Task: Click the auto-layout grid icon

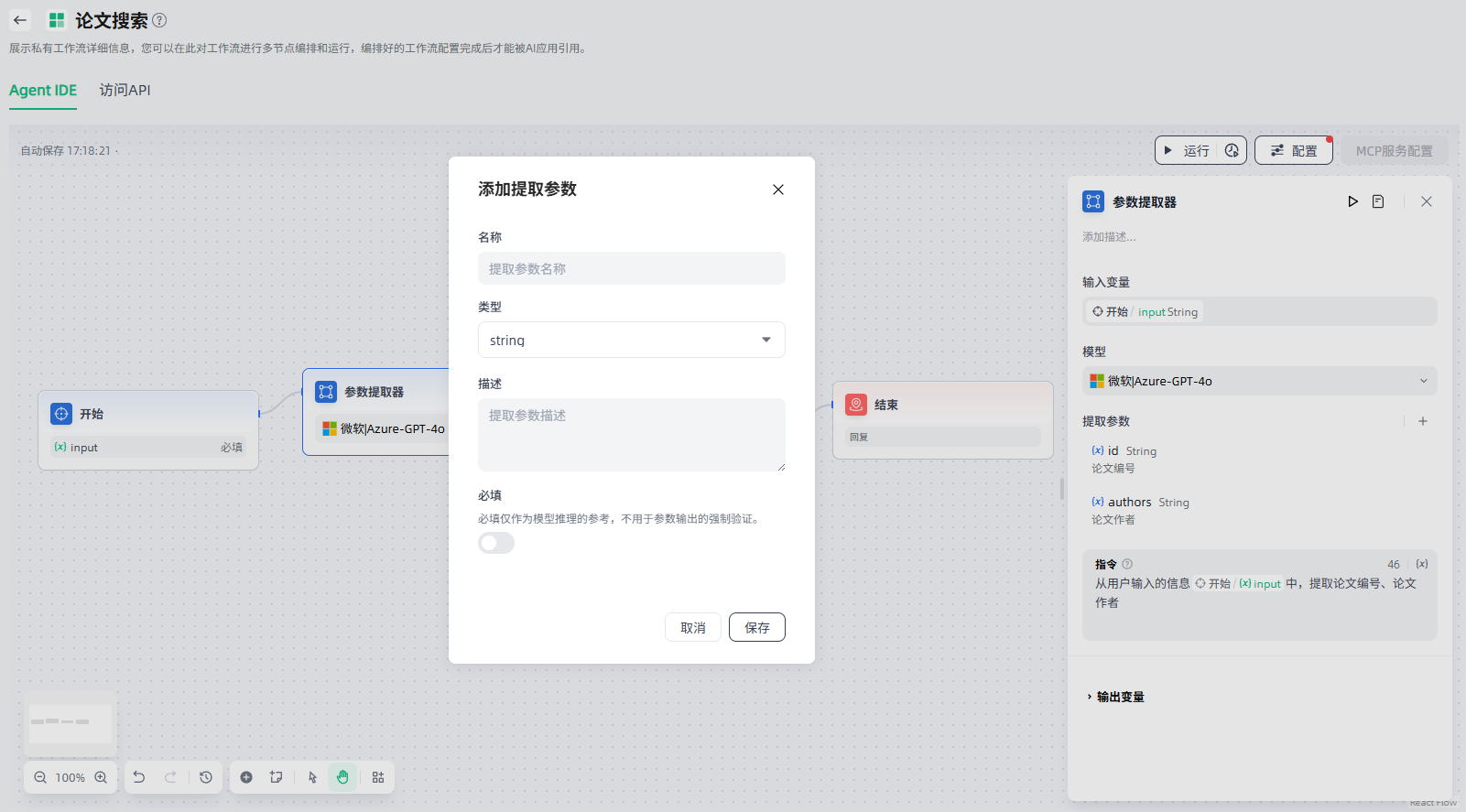Action: point(378,777)
